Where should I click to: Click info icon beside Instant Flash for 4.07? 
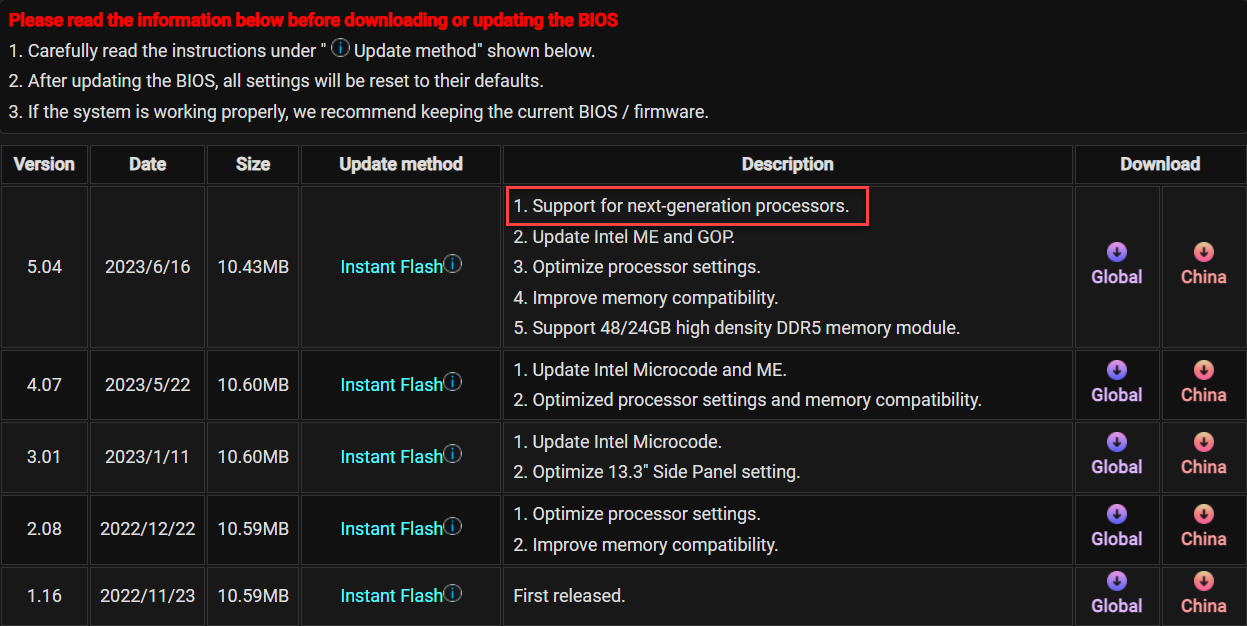tap(453, 383)
